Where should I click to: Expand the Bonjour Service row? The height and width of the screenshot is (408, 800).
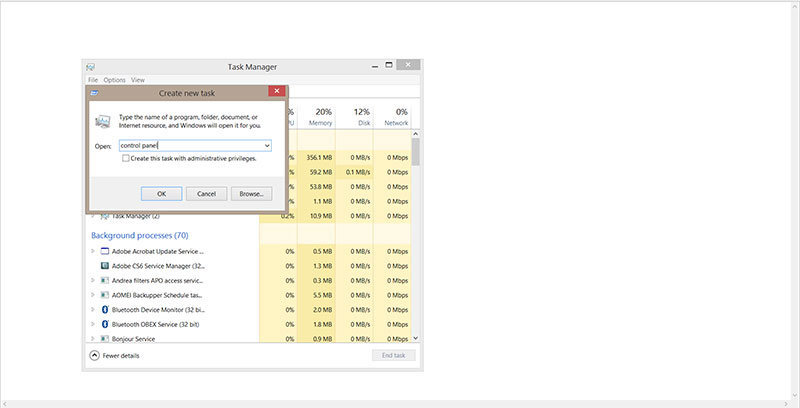tap(92, 339)
